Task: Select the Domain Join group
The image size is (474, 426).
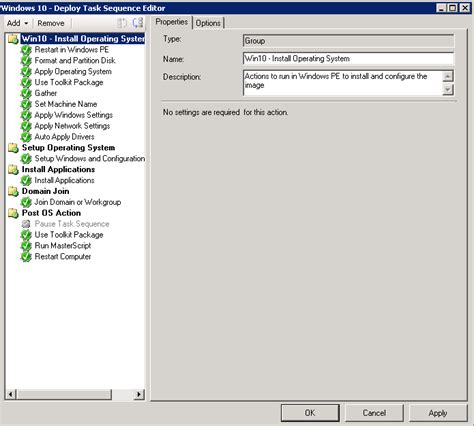Action: point(46,191)
